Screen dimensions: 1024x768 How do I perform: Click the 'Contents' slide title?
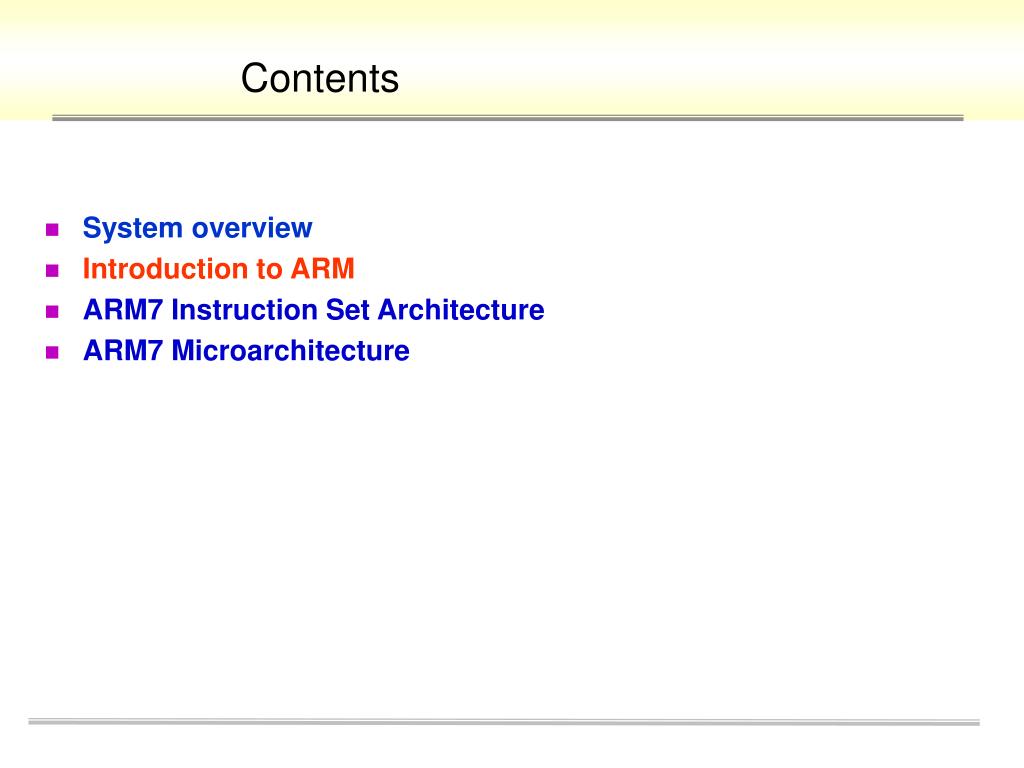pyautogui.click(x=319, y=78)
